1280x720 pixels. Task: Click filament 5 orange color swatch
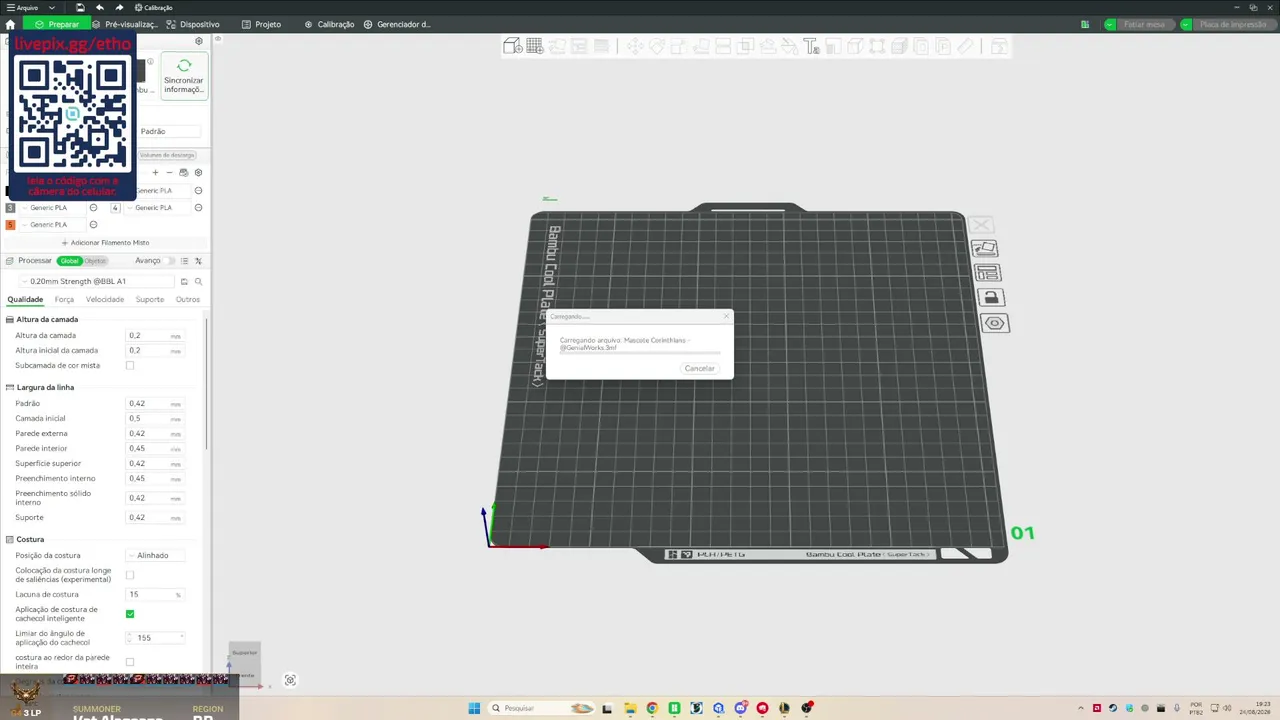coord(11,225)
